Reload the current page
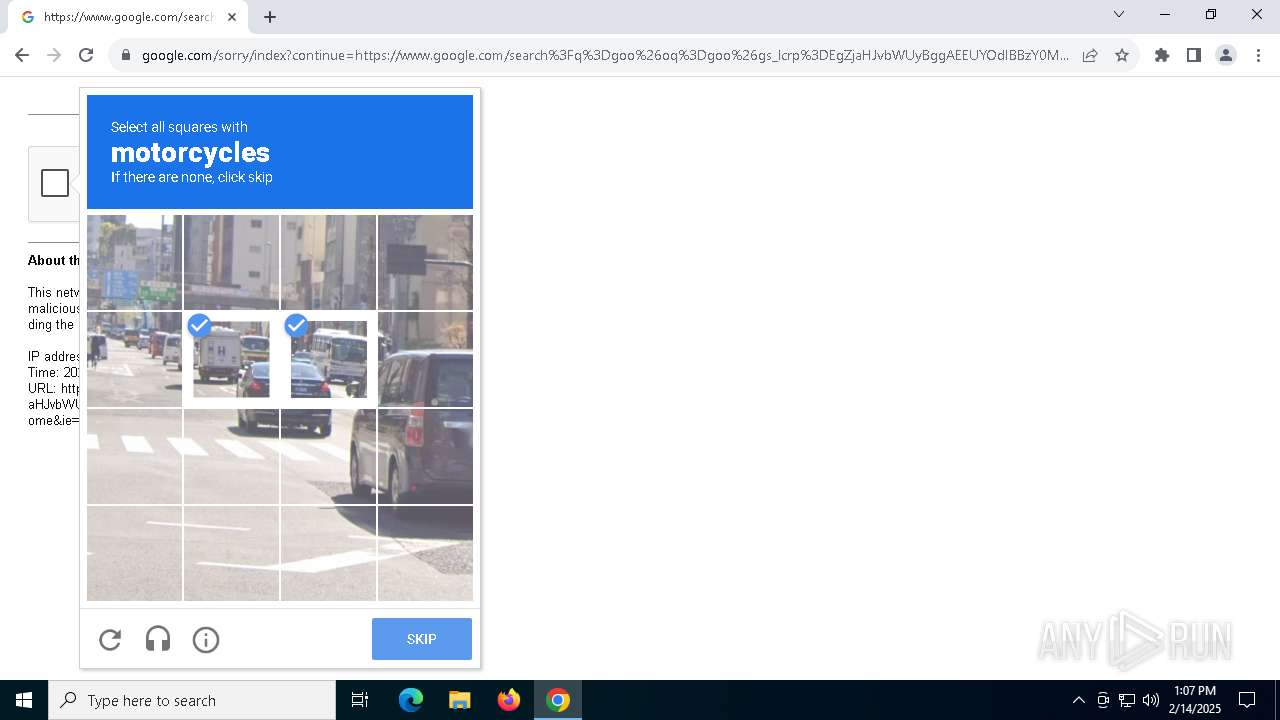The width and height of the screenshot is (1280, 720). coord(86,55)
